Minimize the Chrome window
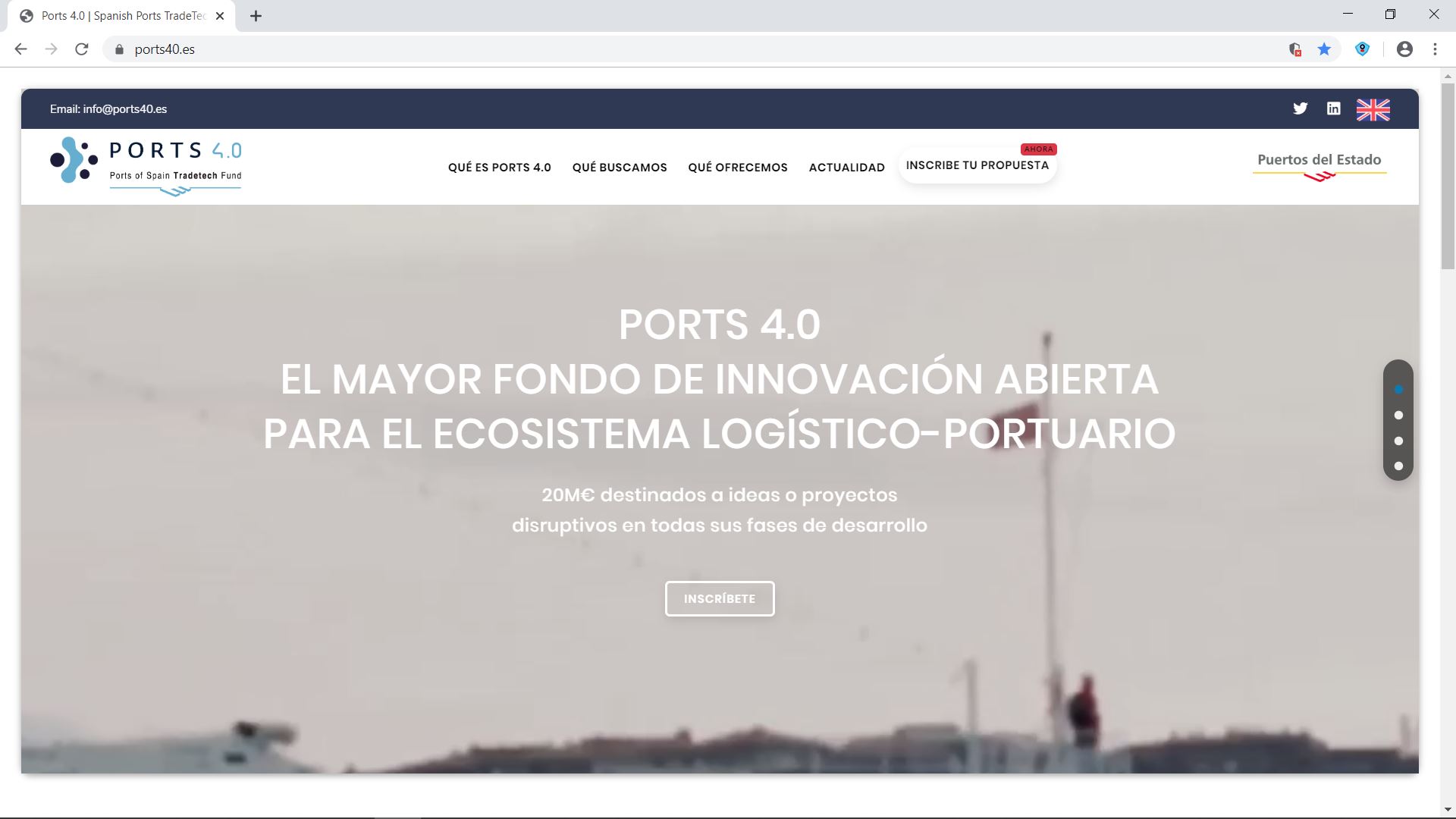The height and width of the screenshot is (819, 1456). pos(1348,14)
